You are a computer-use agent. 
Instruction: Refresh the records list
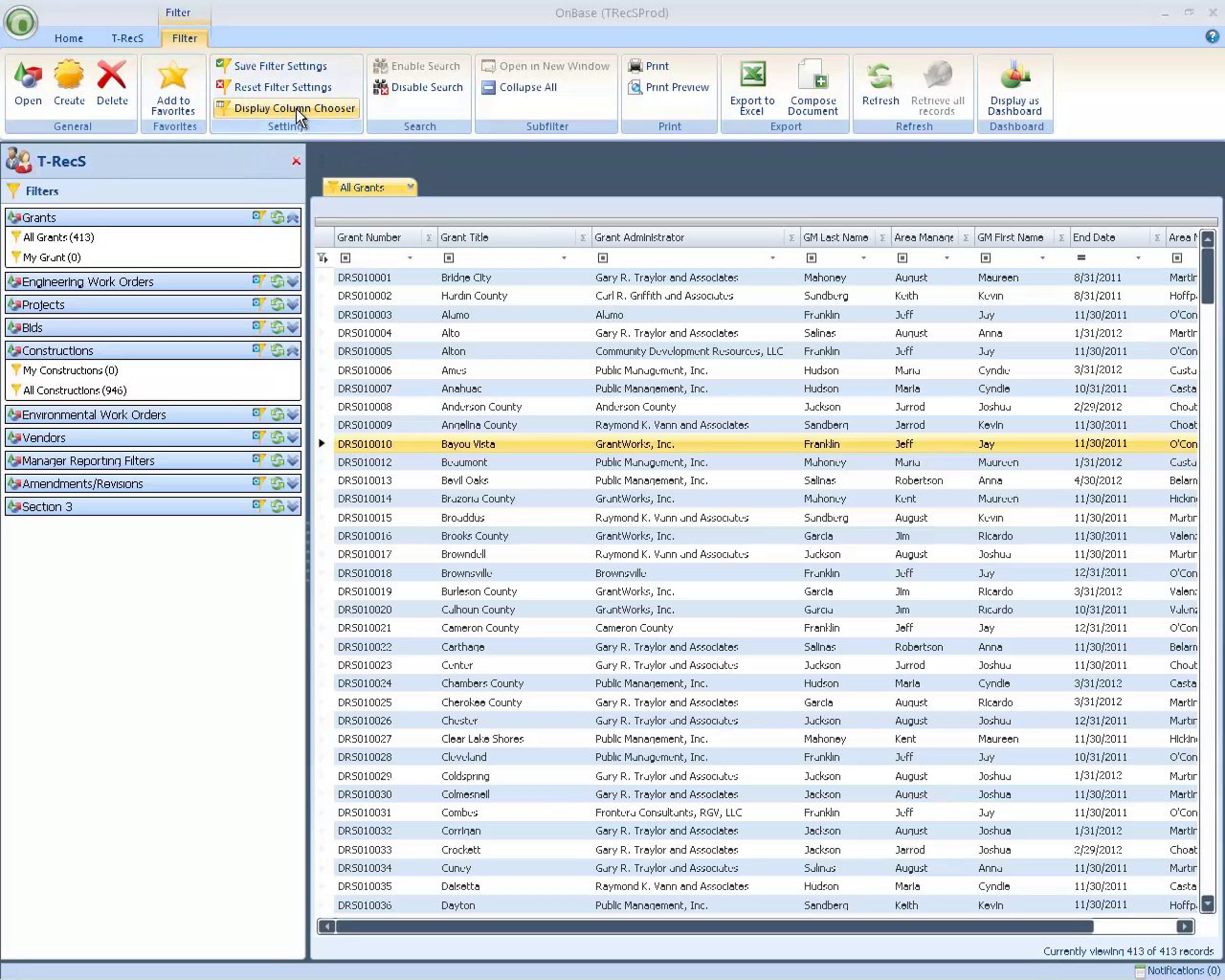[x=880, y=84]
